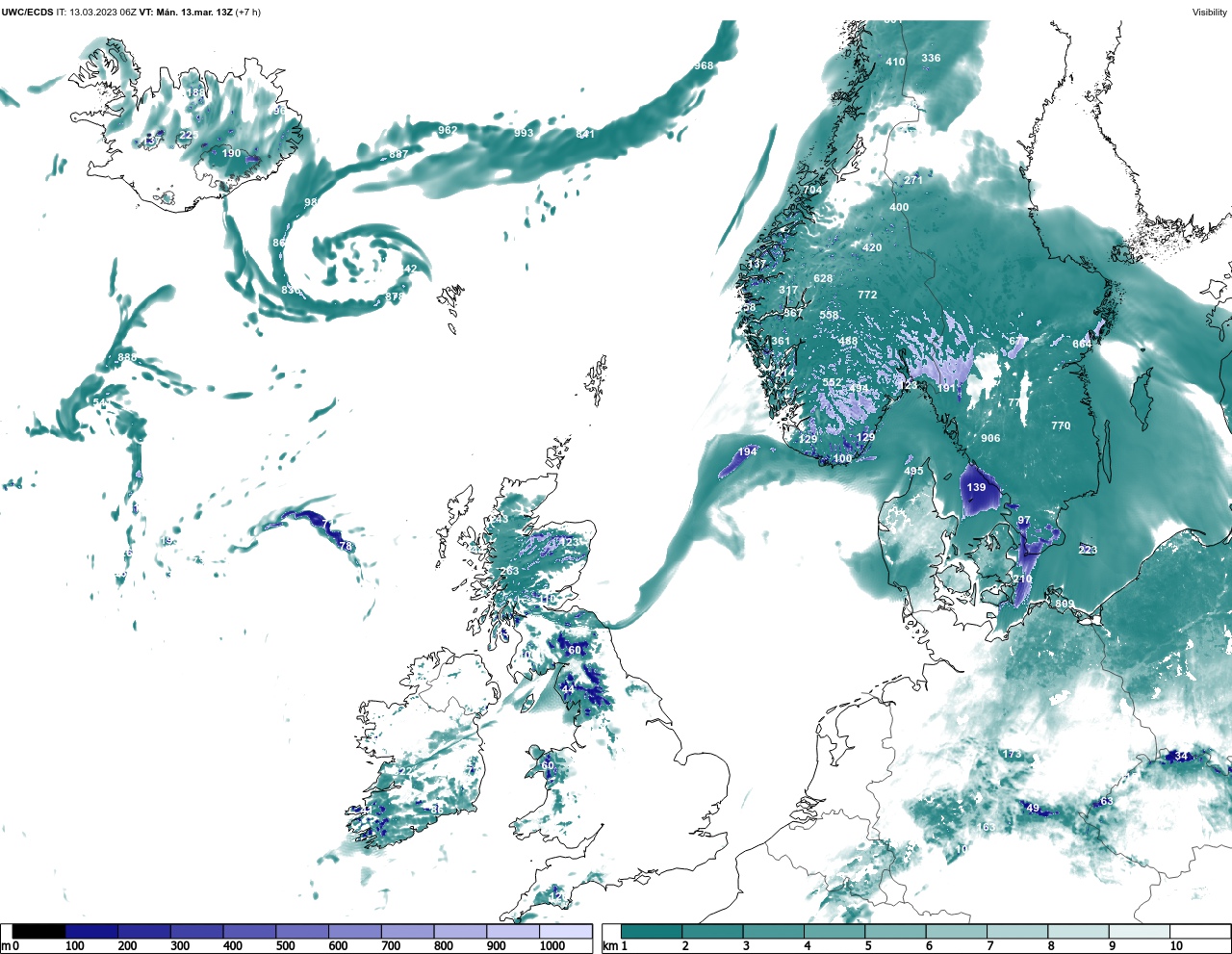Click the '336' value at the top
Image resolution: width=1232 pixels, height=954 pixels.
(x=931, y=58)
